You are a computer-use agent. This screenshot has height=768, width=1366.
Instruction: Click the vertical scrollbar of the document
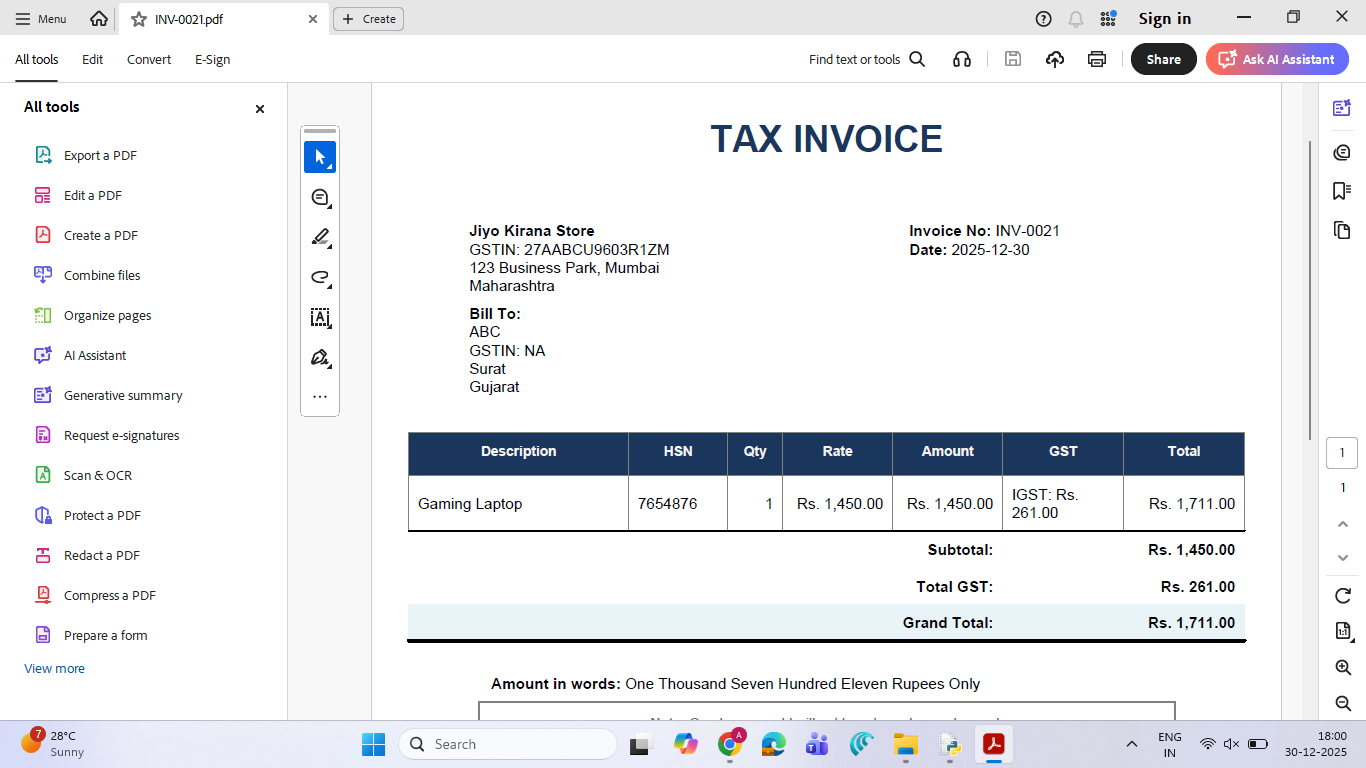point(1310,290)
